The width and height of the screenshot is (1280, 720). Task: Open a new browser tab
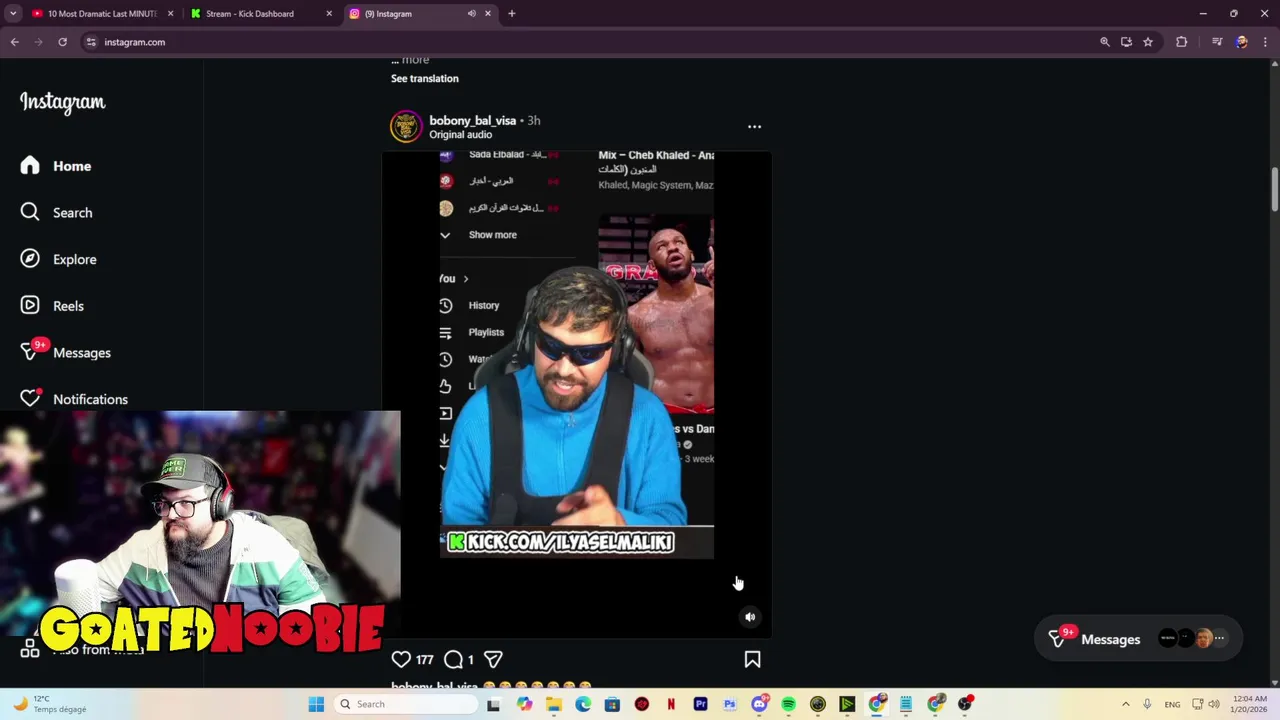(x=512, y=14)
